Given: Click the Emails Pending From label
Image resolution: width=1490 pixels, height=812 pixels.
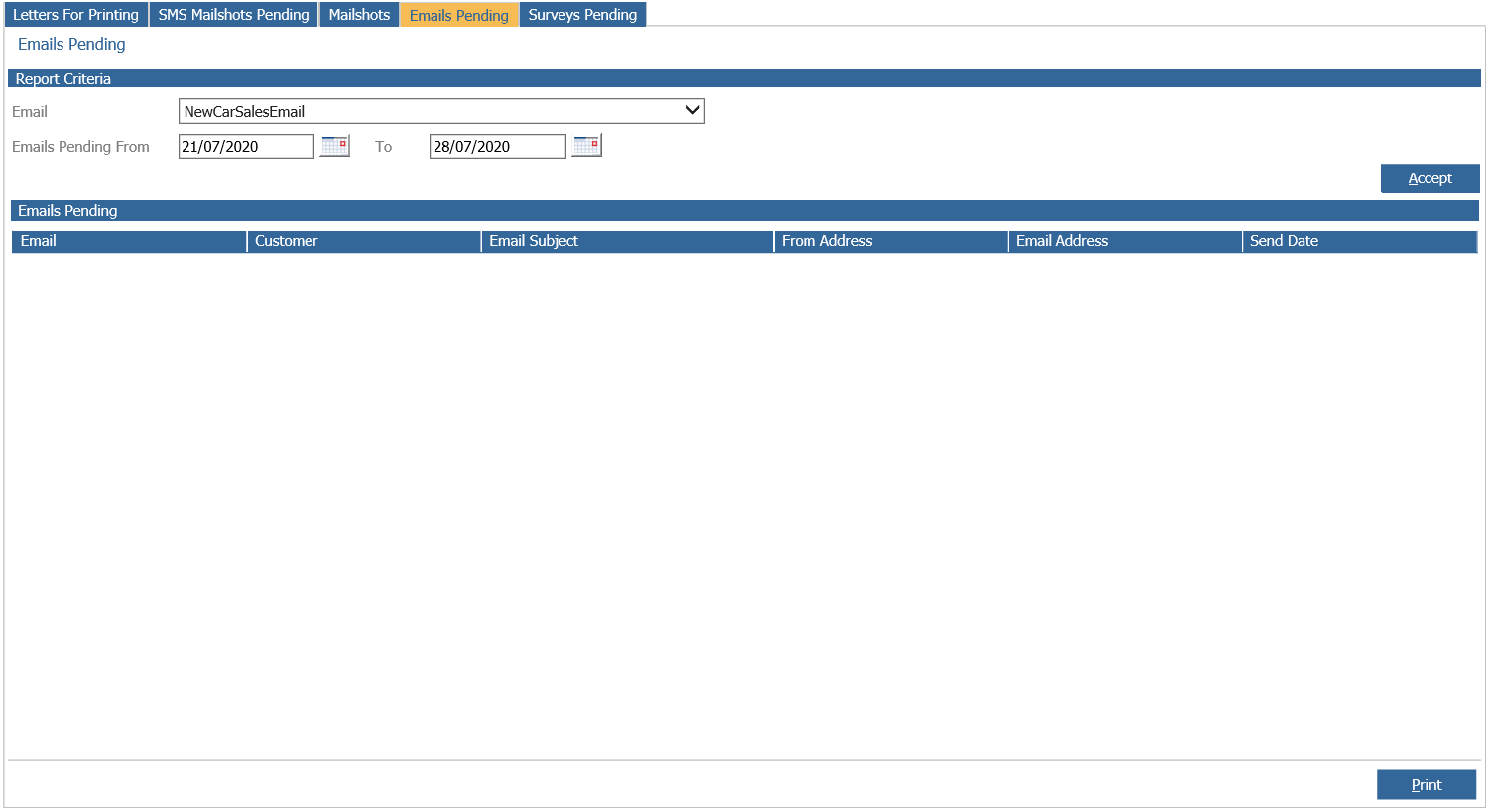Looking at the screenshot, I should coord(80,147).
